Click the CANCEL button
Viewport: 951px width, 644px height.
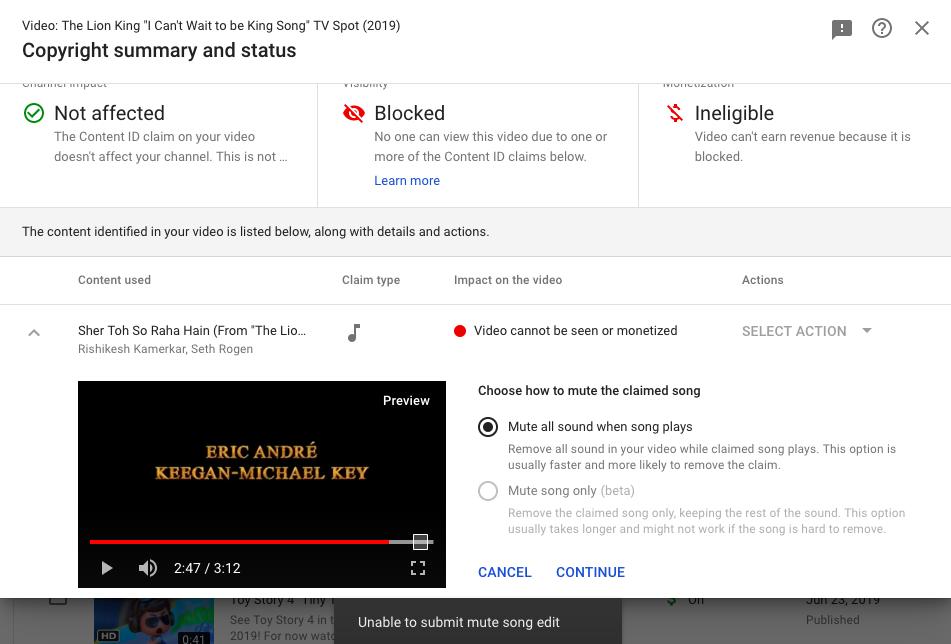pyautogui.click(x=505, y=572)
